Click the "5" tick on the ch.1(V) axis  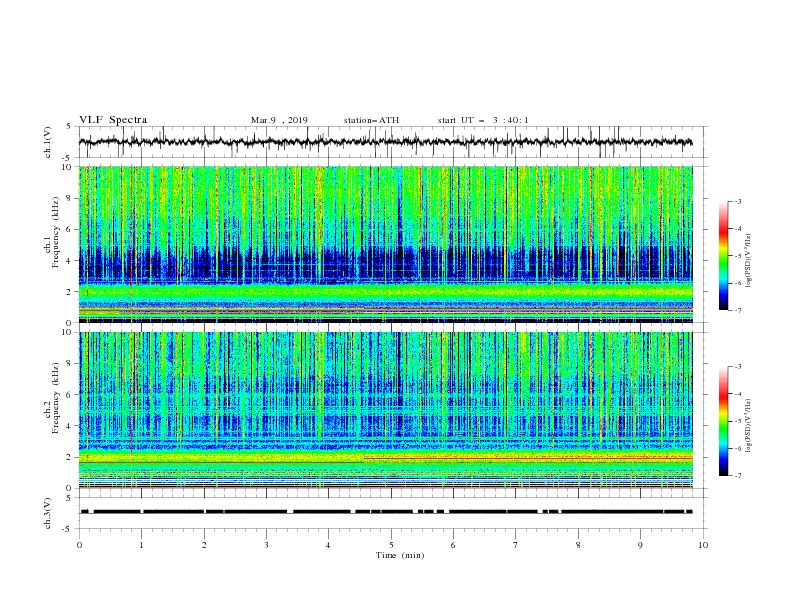point(71,127)
